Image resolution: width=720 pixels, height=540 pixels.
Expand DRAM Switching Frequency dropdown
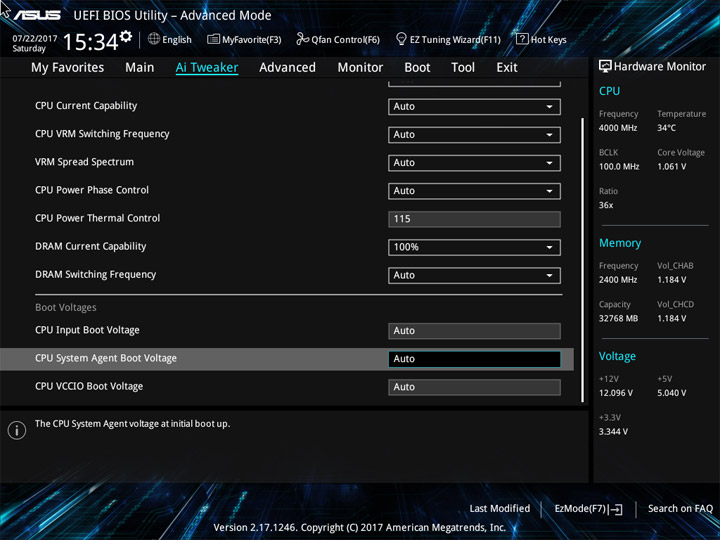tap(474, 275)
